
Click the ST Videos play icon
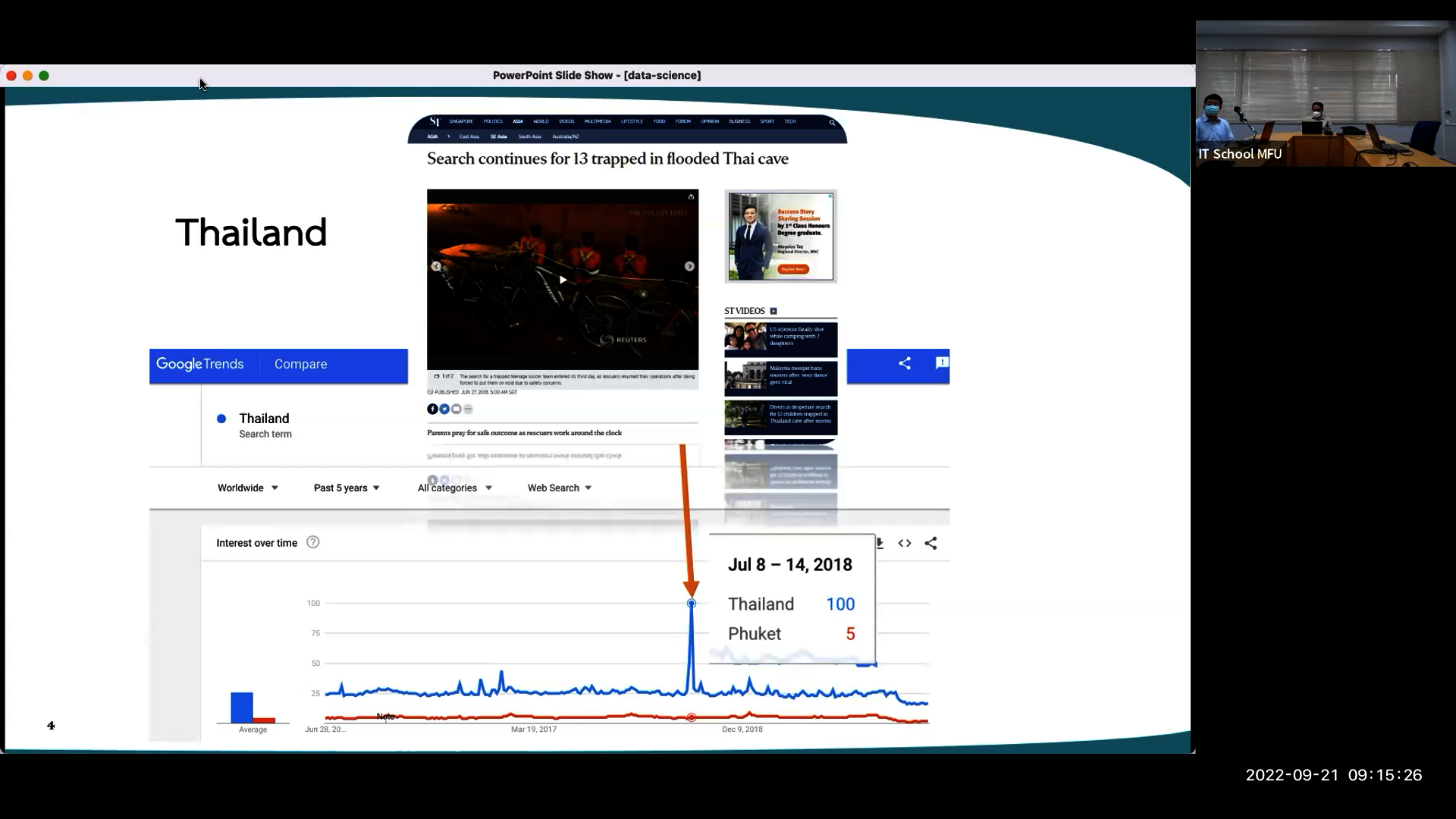click(773, 311)
